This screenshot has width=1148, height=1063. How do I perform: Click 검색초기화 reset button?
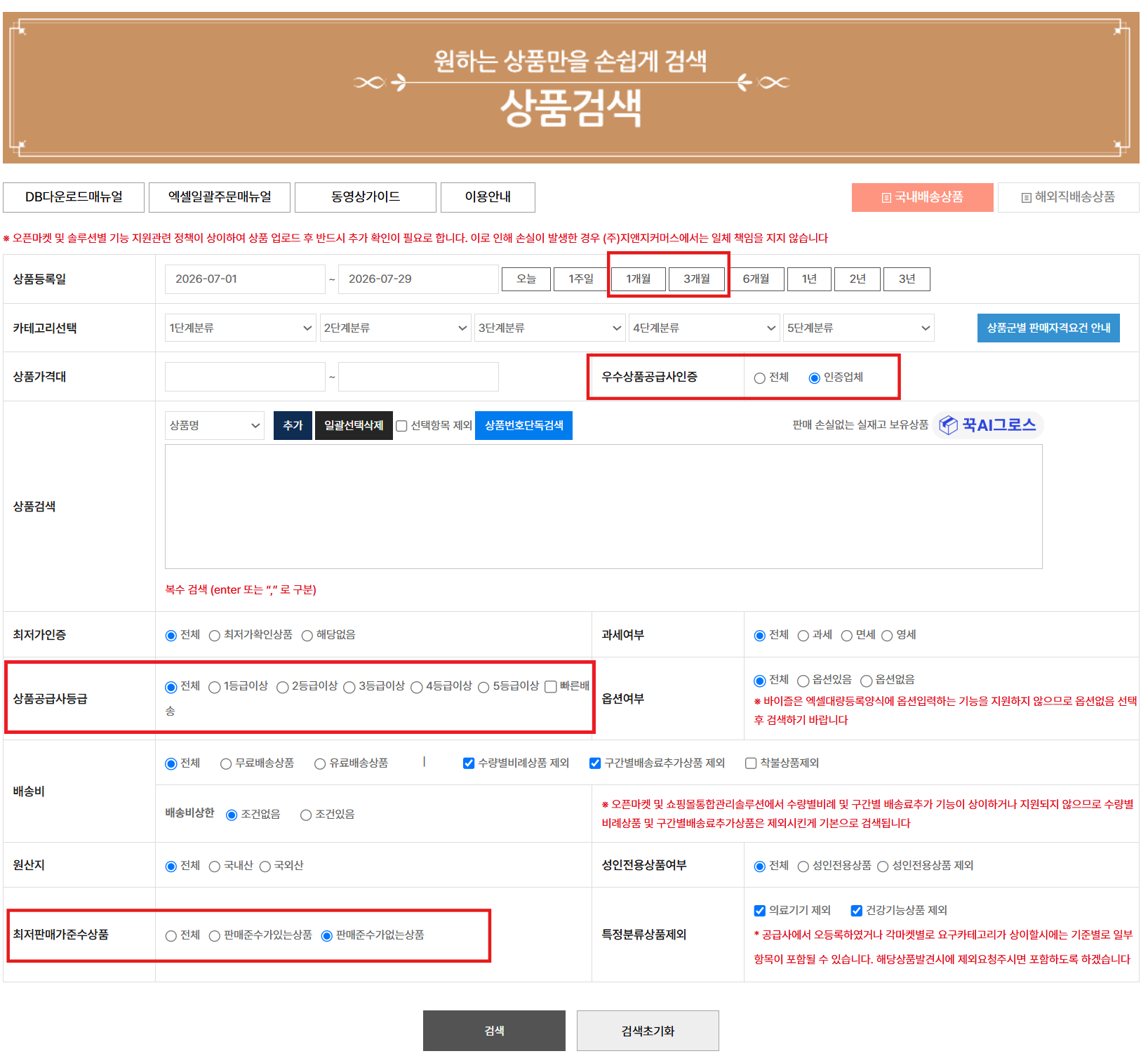pos(648,1031)
